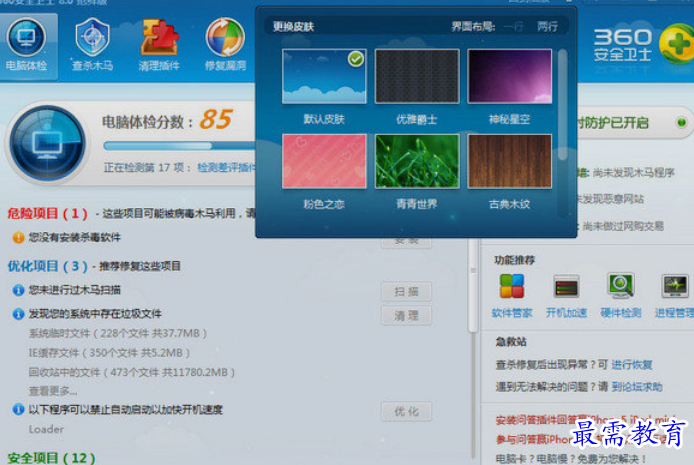Click the 360 green plus logo

[676, 44]
